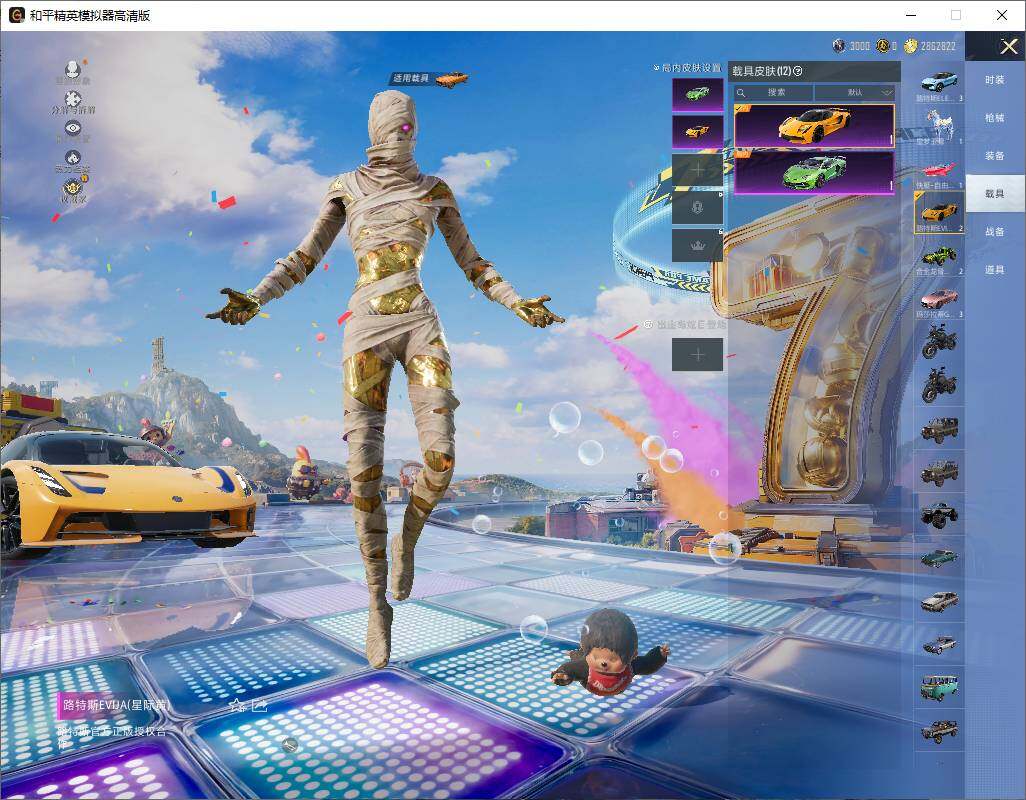This screenshot has width=1026, height=800.
Task: Click the gold coin currency icon
Action: [x=911, y=46]
